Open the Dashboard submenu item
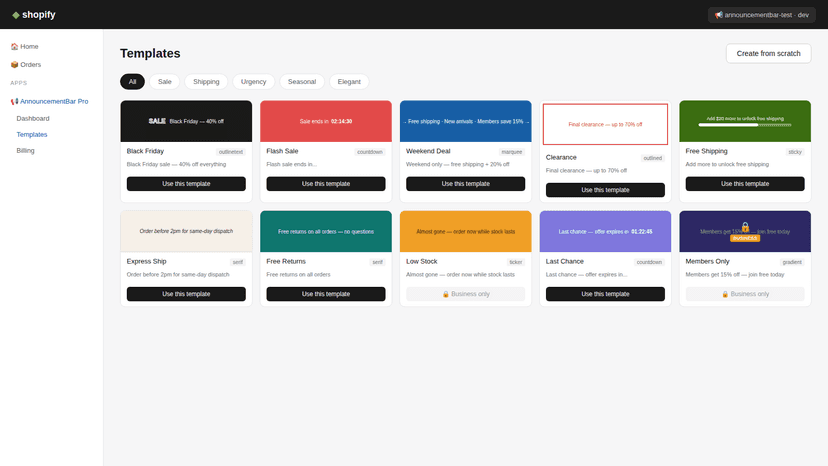The image size is (828, 466). click(x=33, y=118)
